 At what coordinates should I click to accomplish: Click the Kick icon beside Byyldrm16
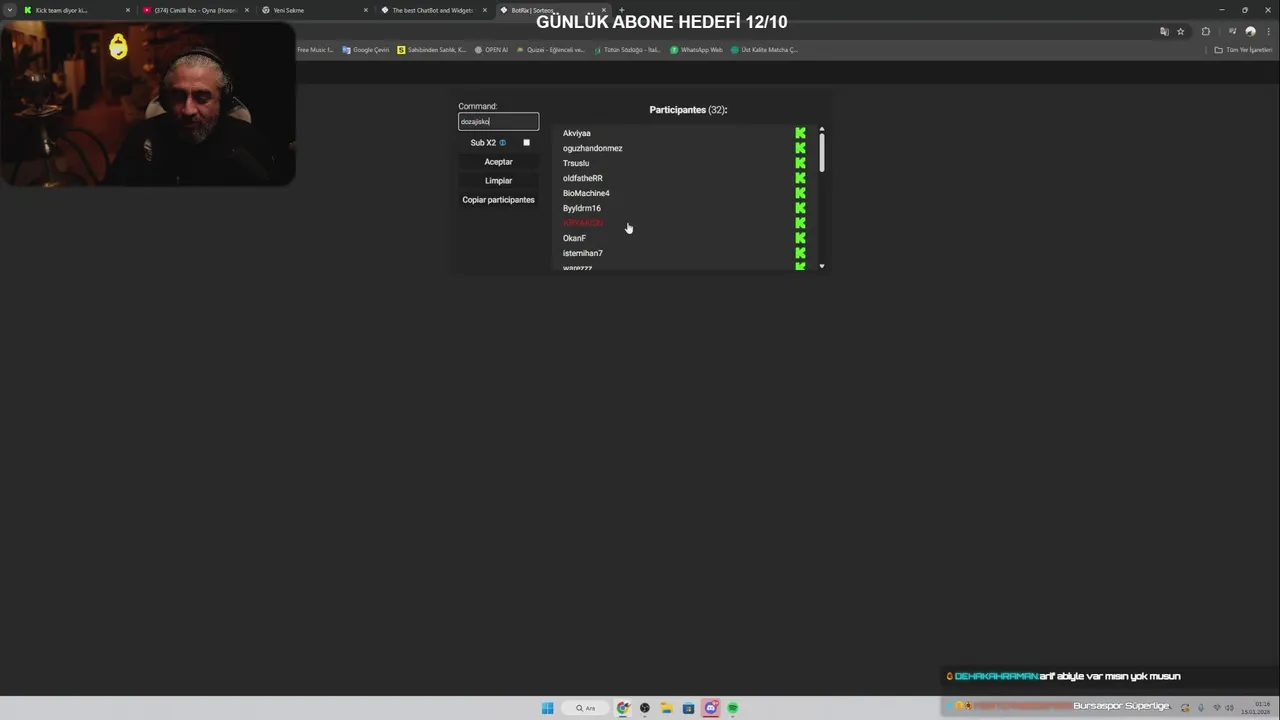800,208
